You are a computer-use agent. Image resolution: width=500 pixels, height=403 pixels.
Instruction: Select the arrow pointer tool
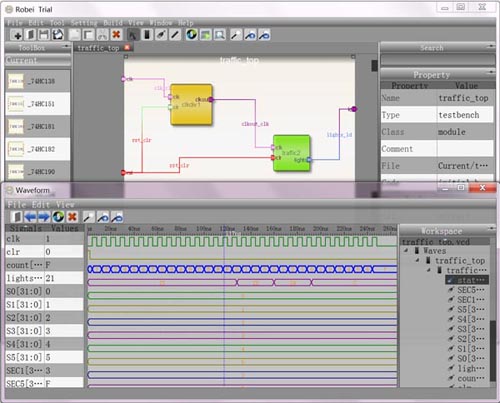133,35
